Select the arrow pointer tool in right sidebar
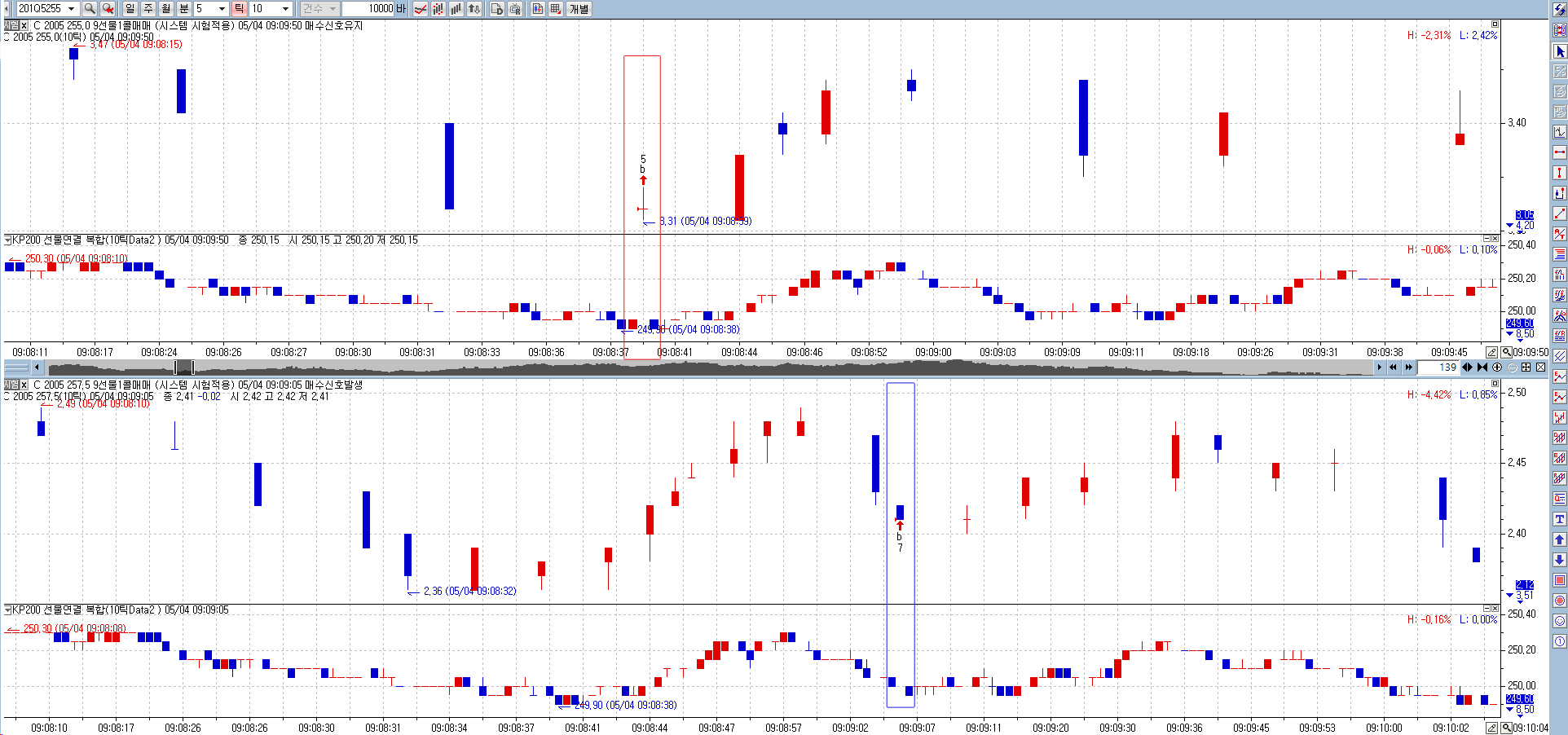 1559,51
